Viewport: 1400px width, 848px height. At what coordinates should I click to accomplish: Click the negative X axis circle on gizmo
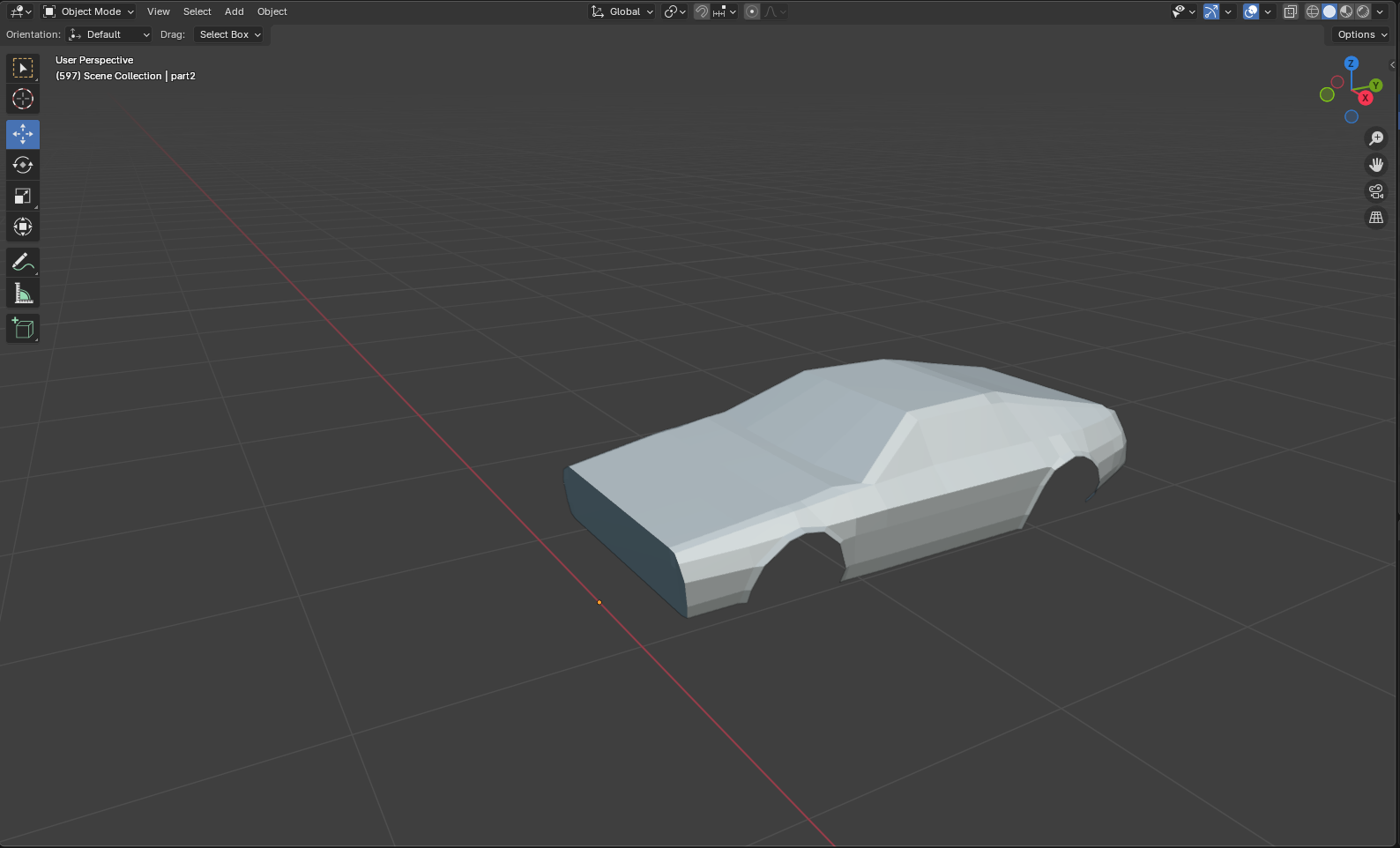(x=1337, y=82)
